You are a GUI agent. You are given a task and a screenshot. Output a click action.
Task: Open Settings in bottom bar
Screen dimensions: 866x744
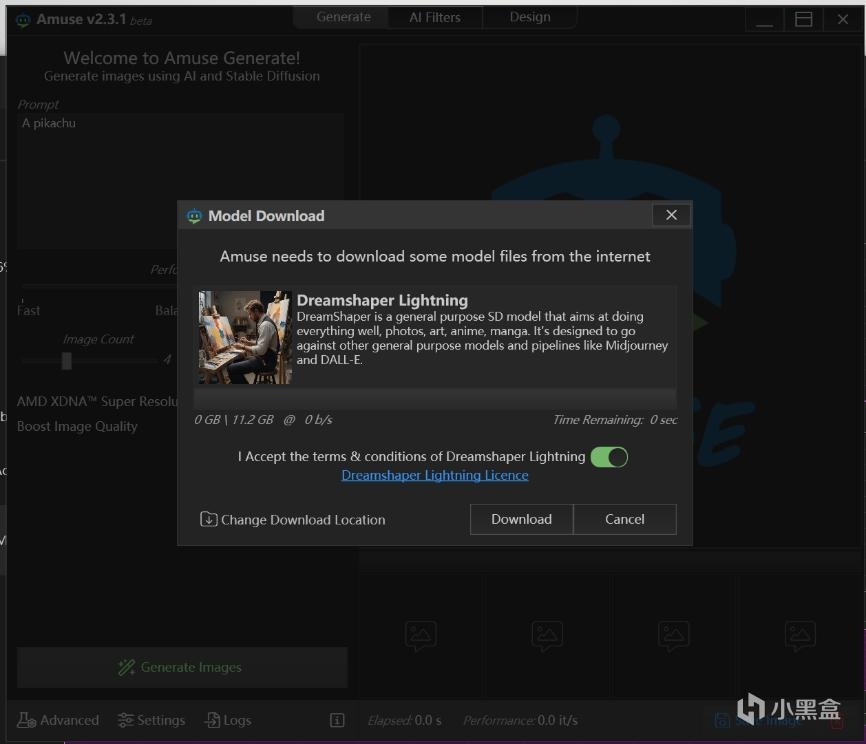point(151,720)
